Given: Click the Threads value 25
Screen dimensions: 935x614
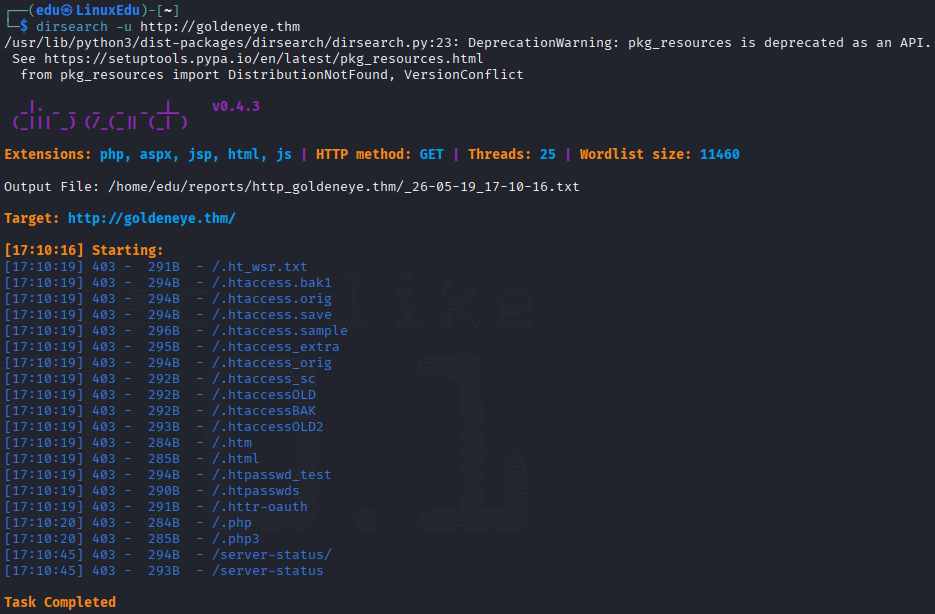Looking at the screenshot, I should point(547,154).
